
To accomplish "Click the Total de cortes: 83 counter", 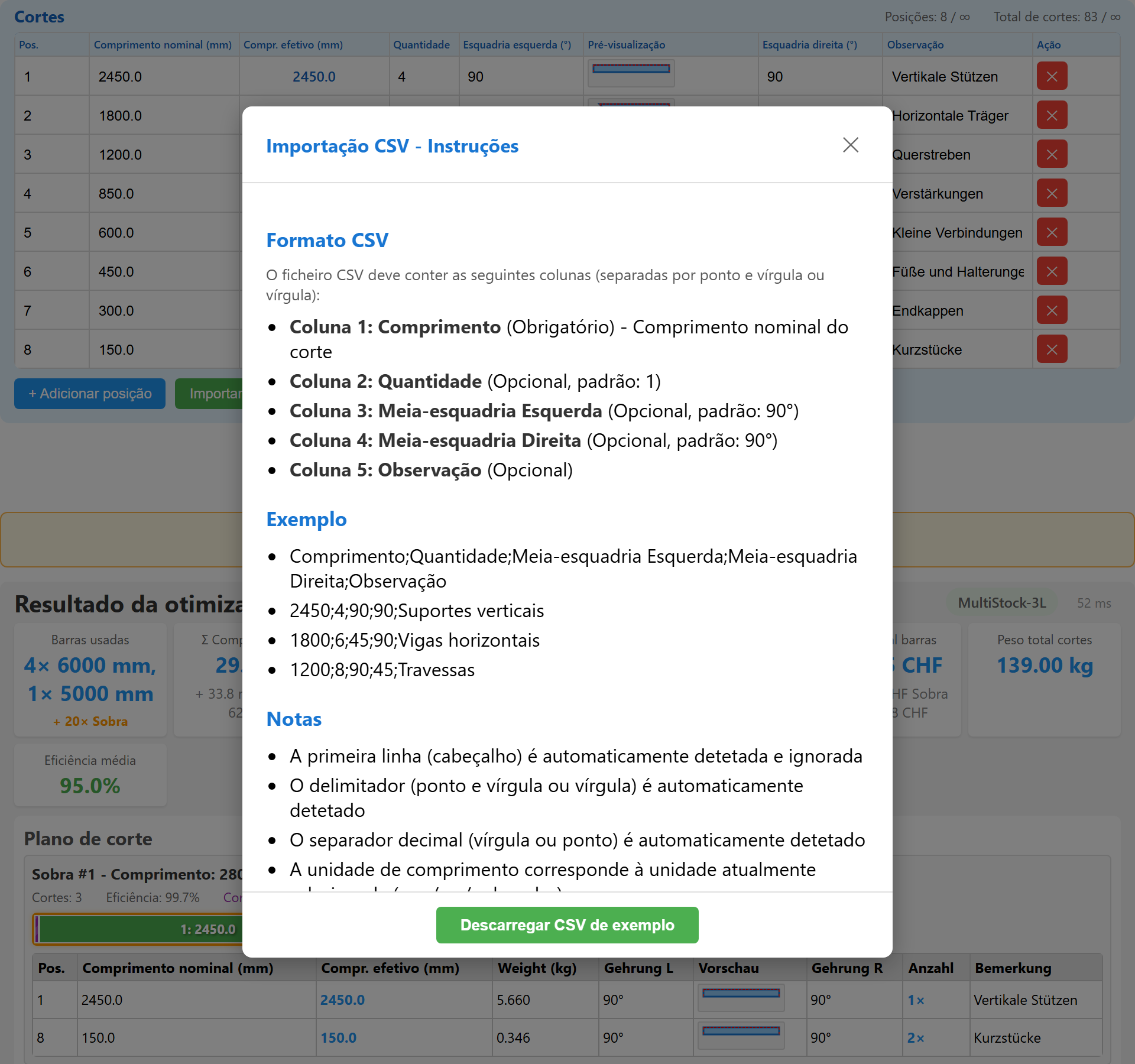I will tap(1057, 17).
